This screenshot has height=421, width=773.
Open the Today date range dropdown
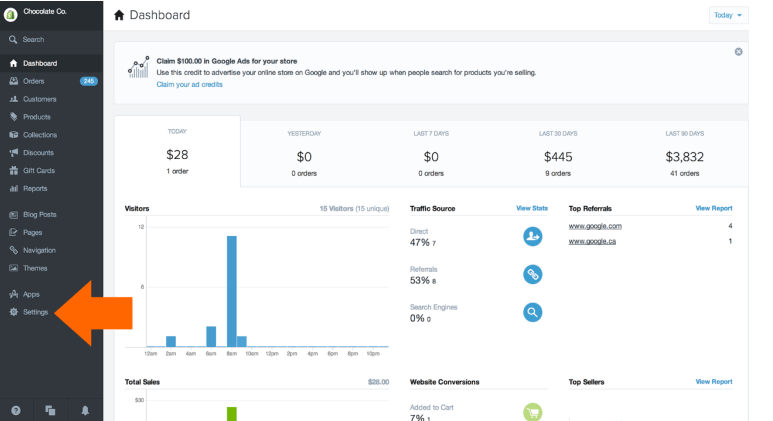728,15
